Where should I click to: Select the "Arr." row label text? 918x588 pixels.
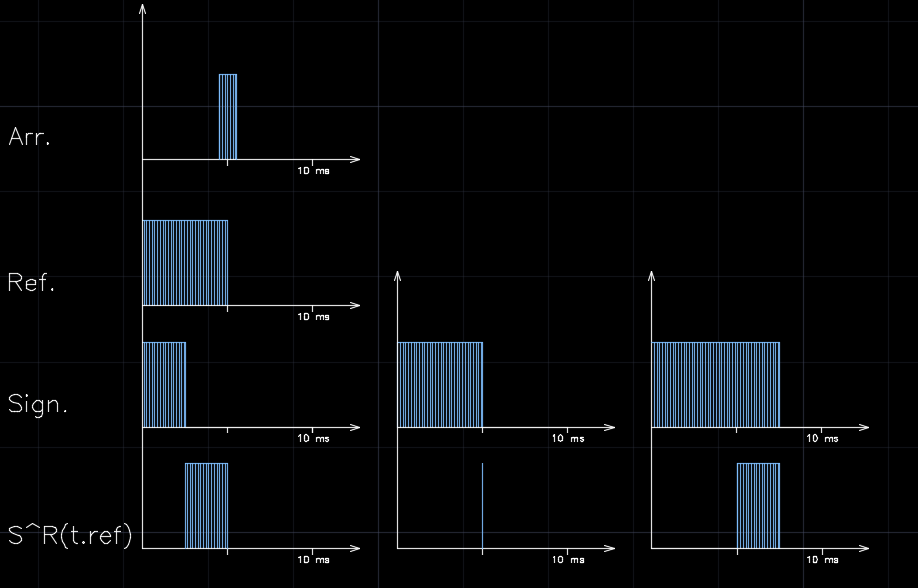click(29, 137)
